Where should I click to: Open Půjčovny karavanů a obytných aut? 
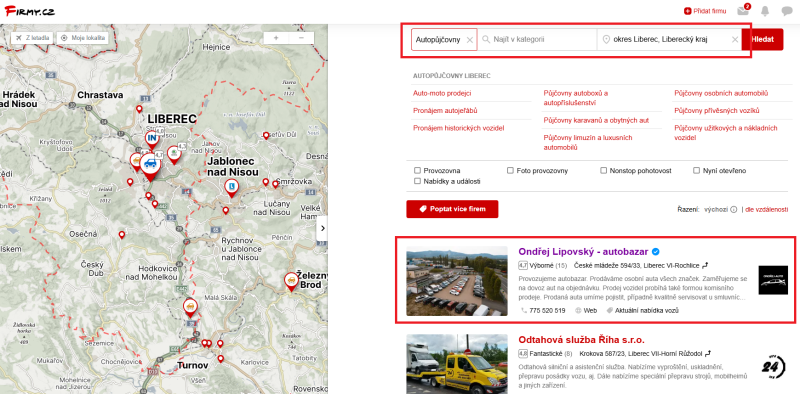(596, 120)
